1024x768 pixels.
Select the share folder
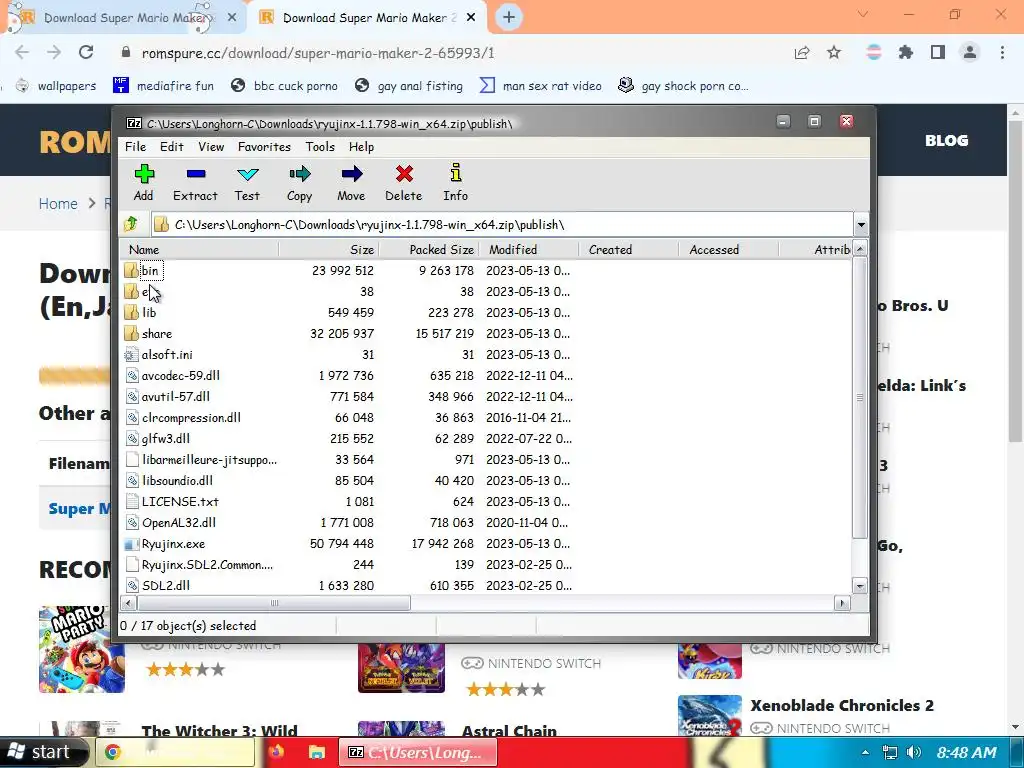[157, 333]
